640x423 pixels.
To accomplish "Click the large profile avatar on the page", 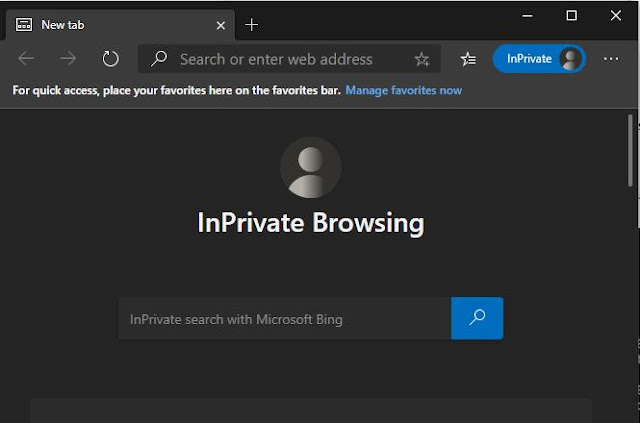I will click(x=311, y=168).
